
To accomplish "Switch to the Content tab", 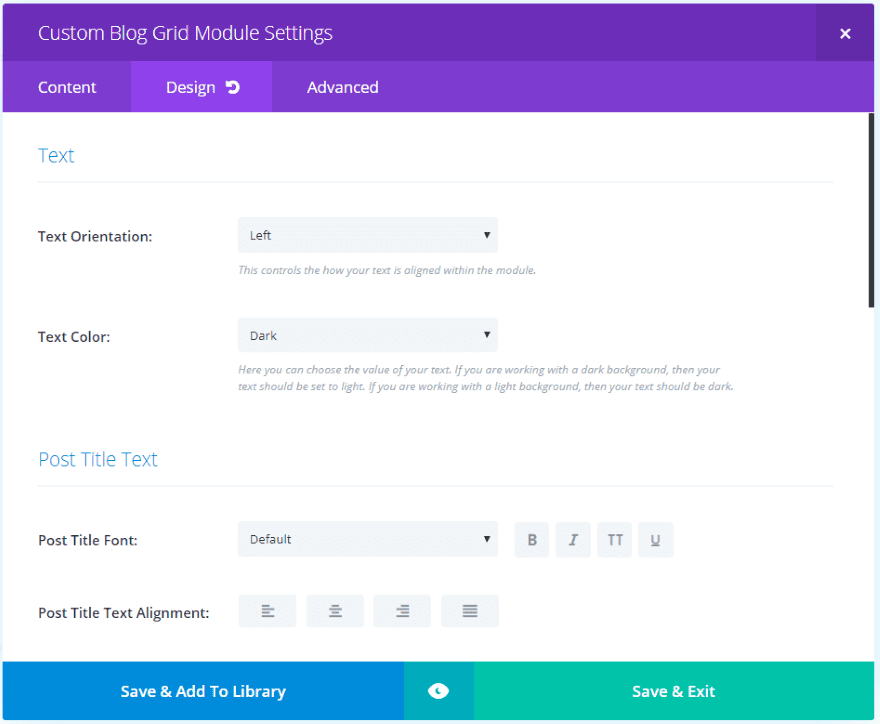I will 67,87.
